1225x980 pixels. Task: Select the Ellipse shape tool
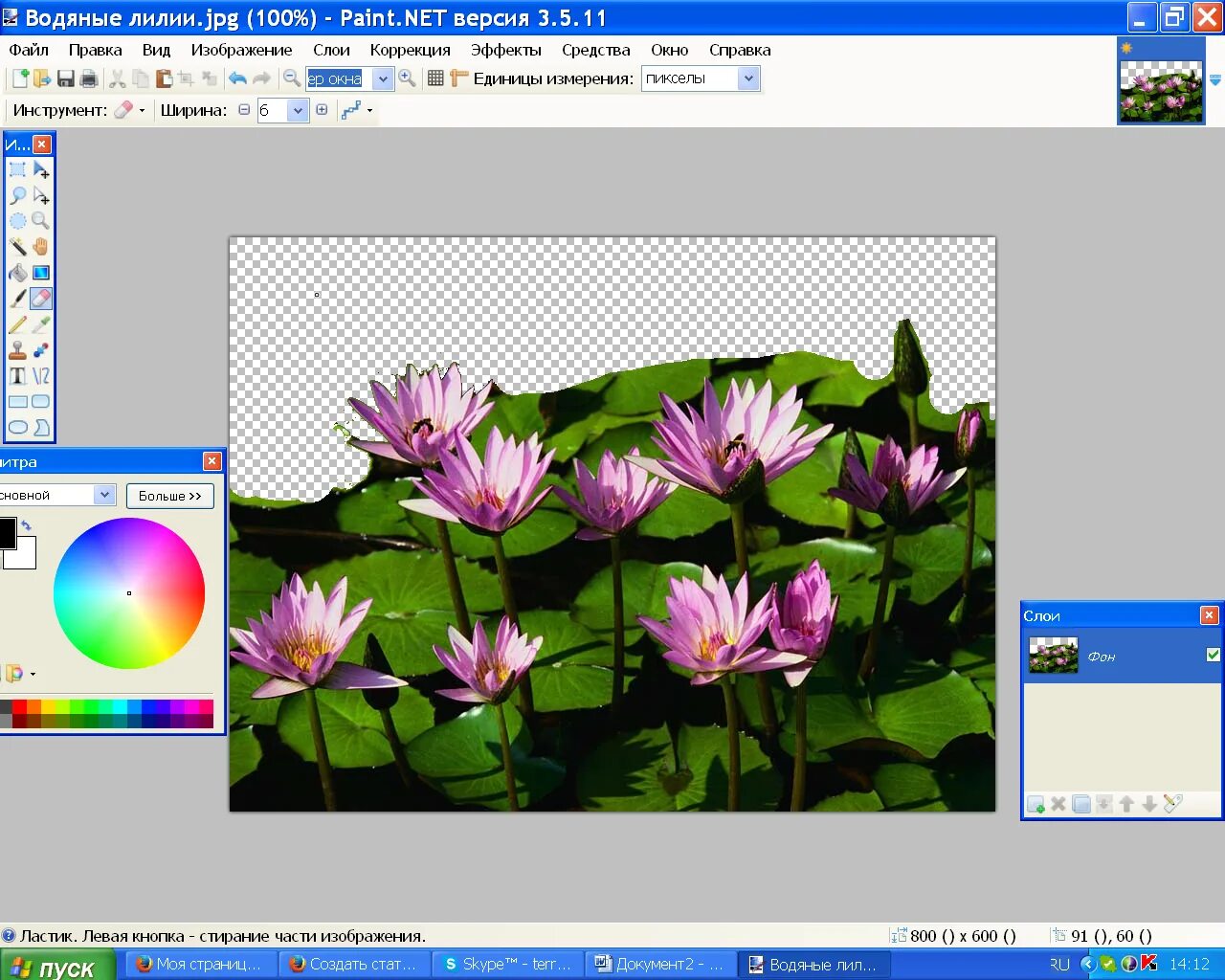[x=17, y=428]
